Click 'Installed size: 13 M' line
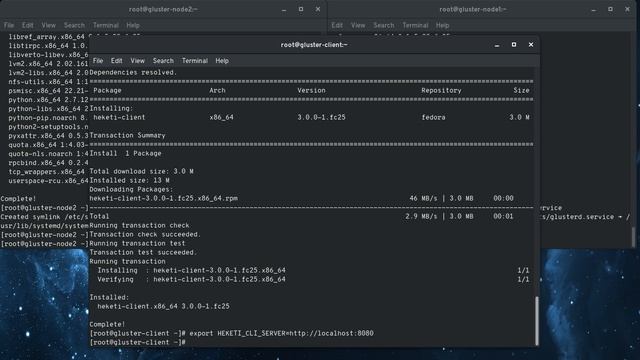This screenshot has height=360, width=640. coord(129,180)
